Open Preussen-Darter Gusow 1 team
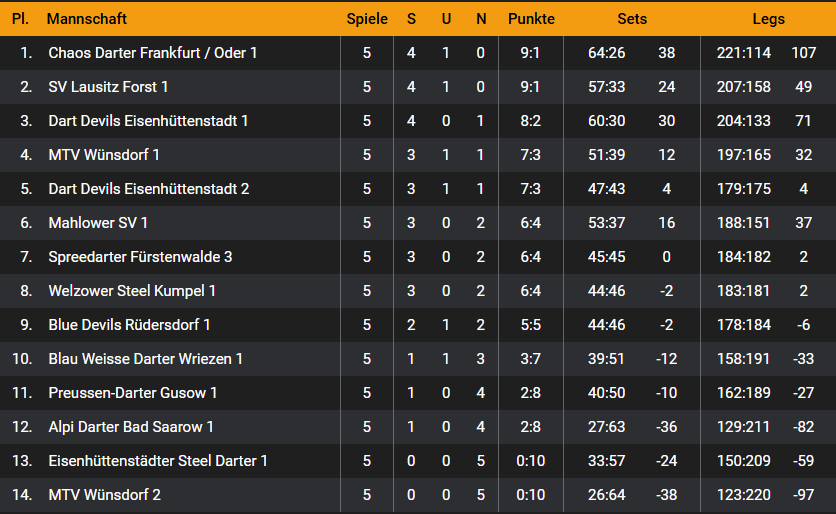 pyautogui.click(x=133, y=393)
